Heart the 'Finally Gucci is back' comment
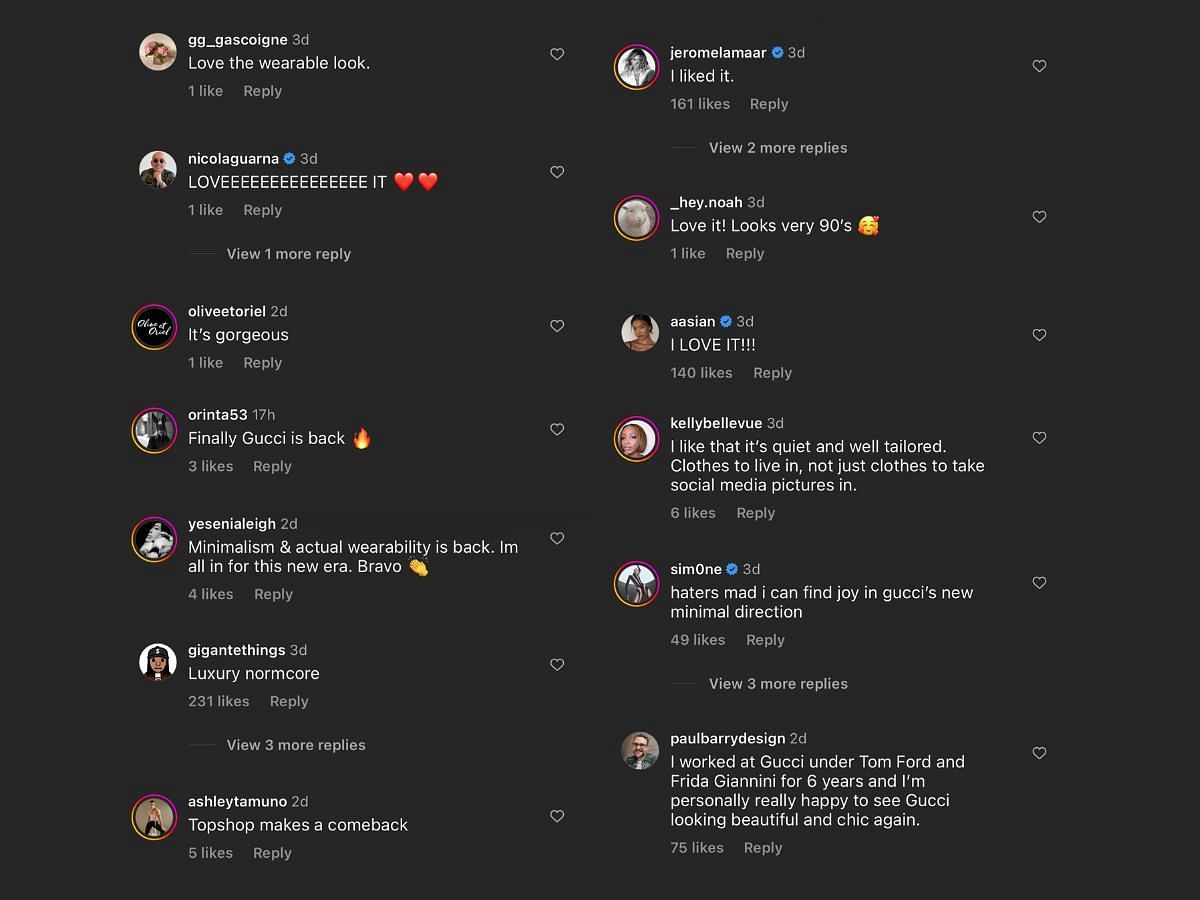Screen dimensions: 1200x900 point(557,429)
